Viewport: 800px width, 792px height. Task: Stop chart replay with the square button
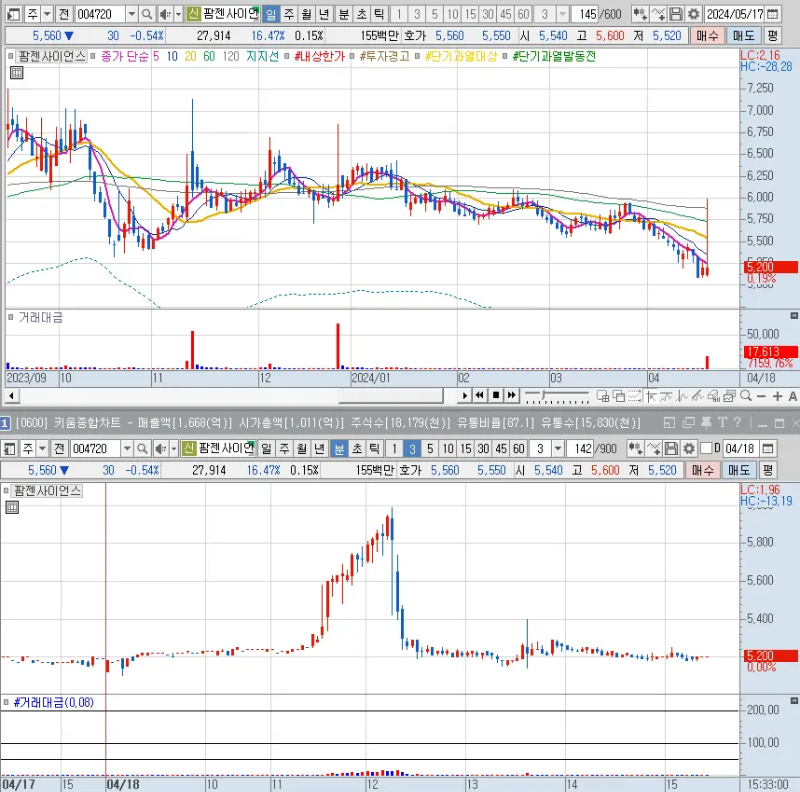tap(495, 395)
